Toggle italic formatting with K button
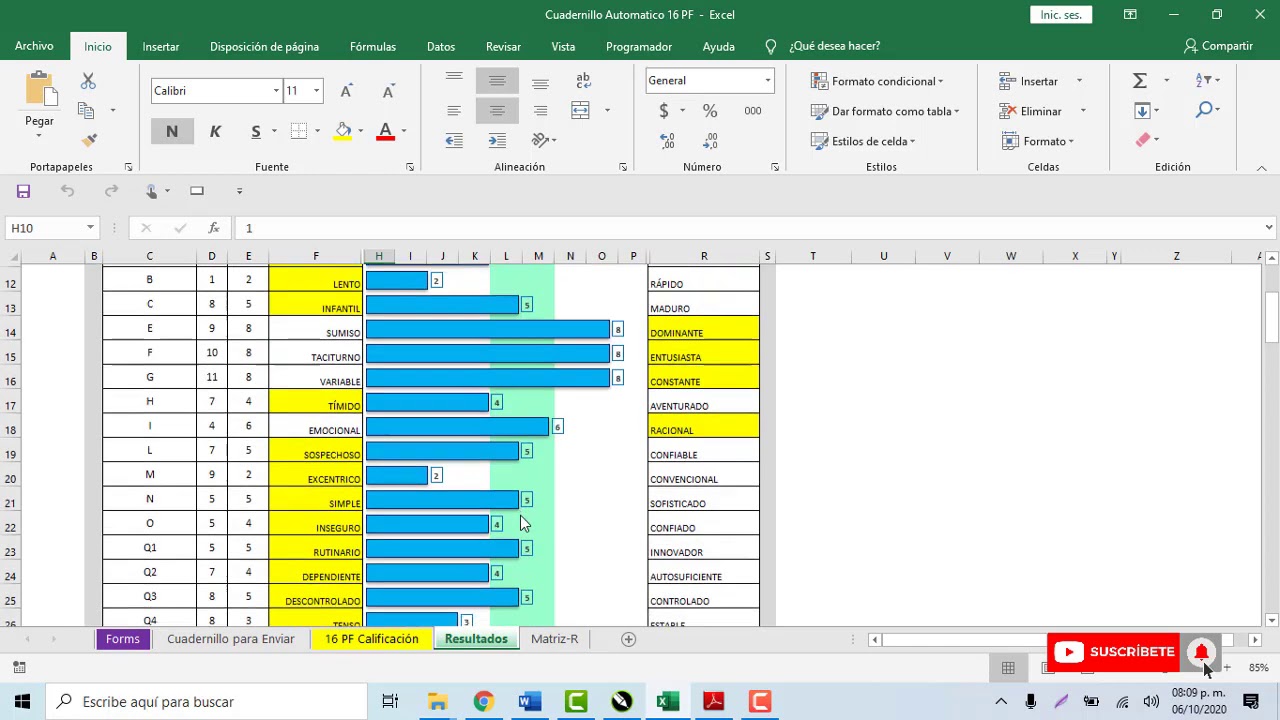1280x720 pixels. (x=215, y=131)
